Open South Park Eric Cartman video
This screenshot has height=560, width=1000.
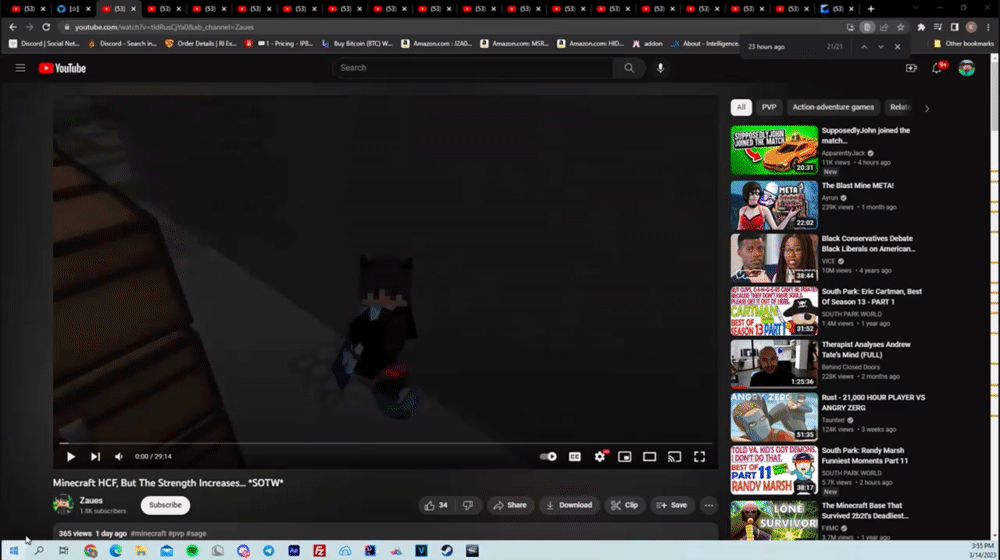774,311
